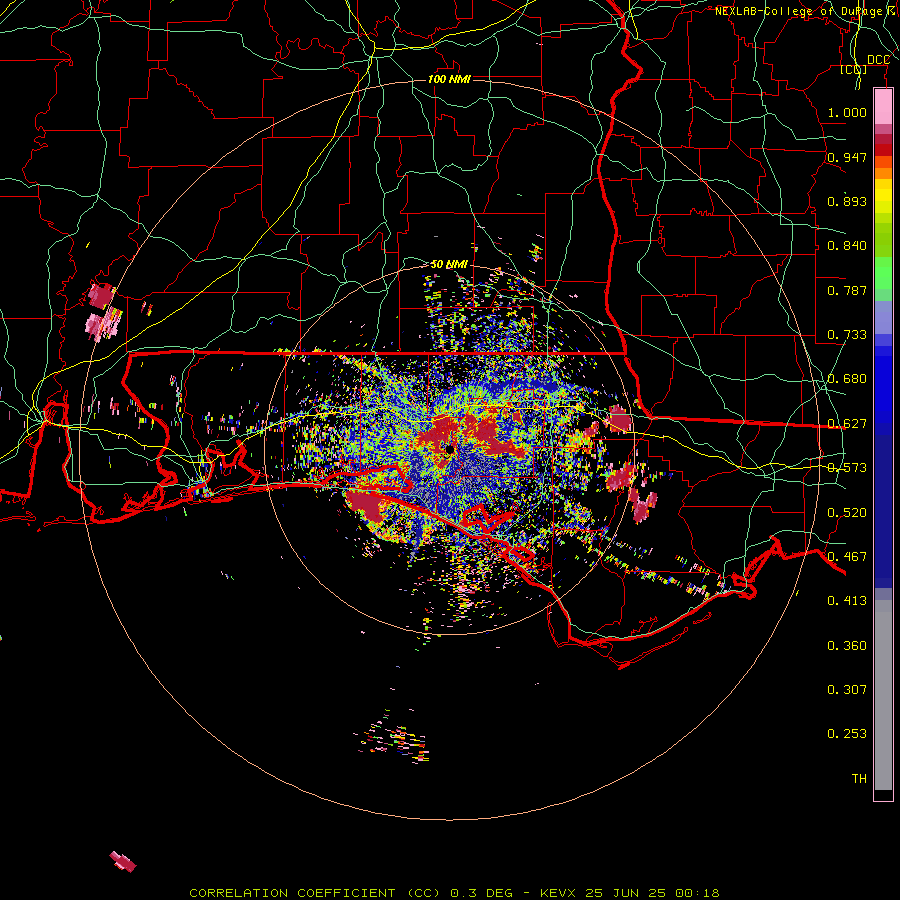Click the 0.467 scale value
Image resolution: width=900 pixels, height=900 pixels.
click(x=847, y=557)
